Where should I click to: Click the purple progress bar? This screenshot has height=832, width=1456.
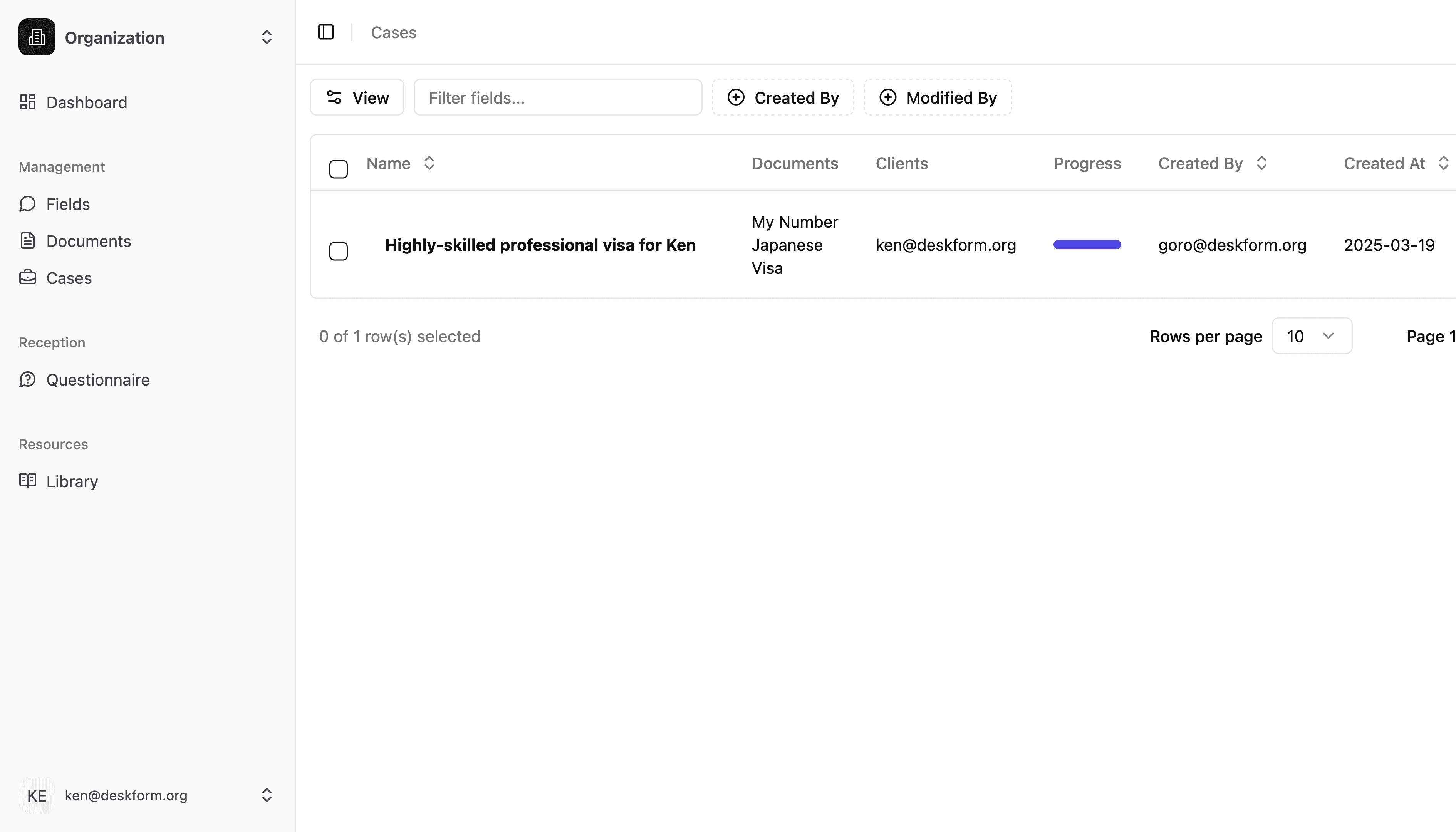click(x=1087, y=245)
